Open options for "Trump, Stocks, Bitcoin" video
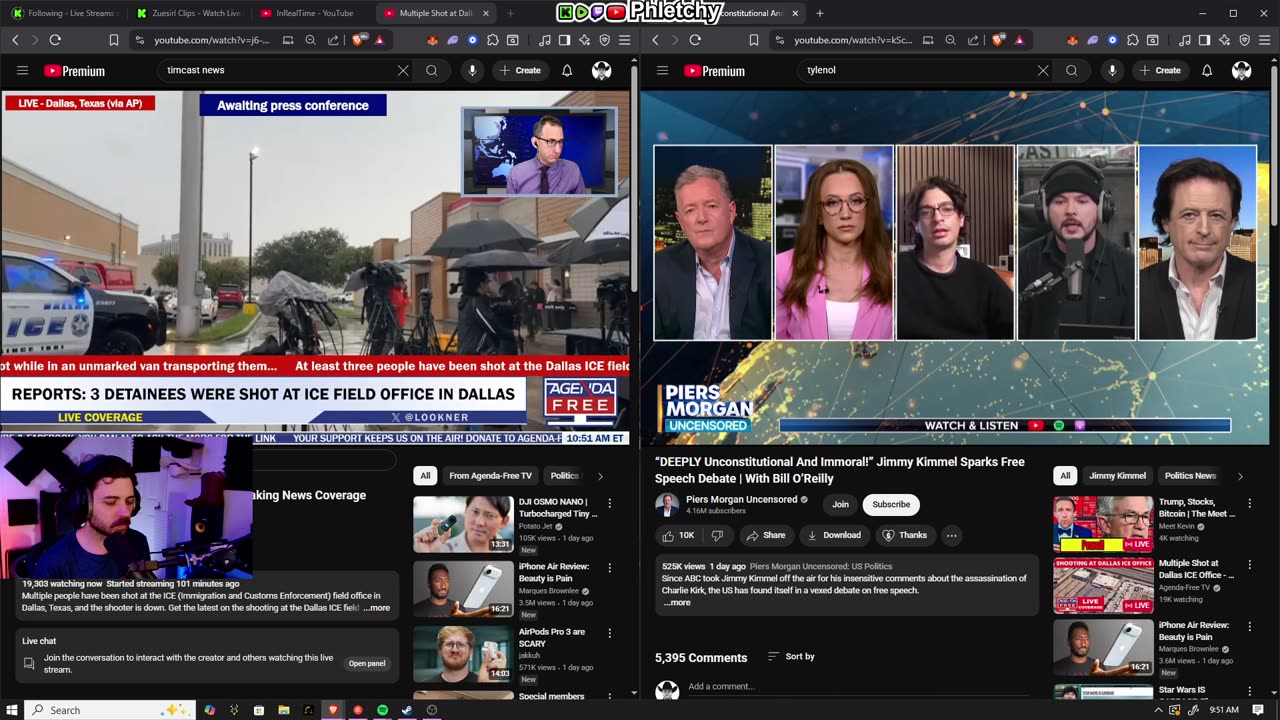 [x=1249, y=503]
